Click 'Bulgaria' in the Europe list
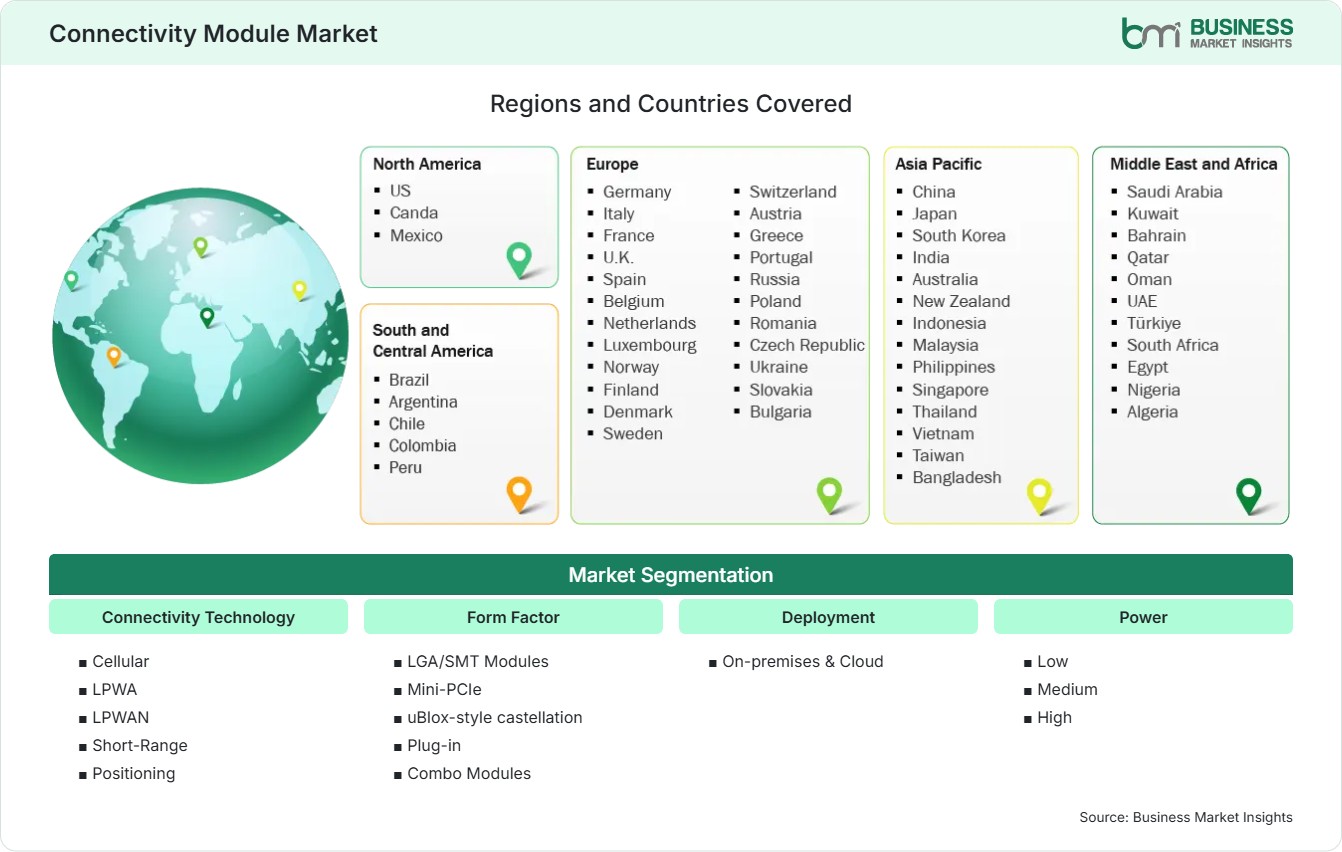 pos(781,412)
